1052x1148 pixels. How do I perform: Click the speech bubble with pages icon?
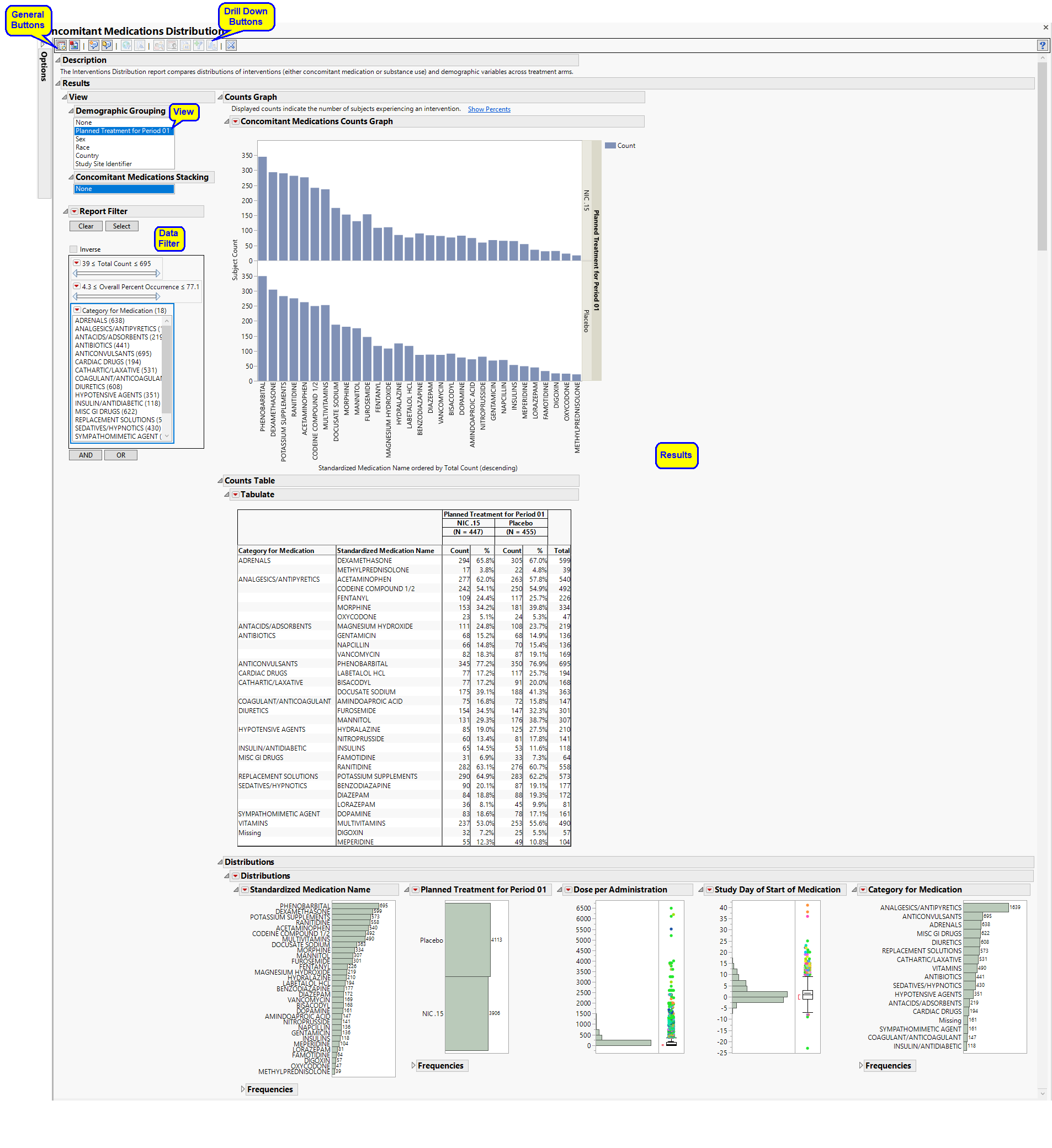click(107, 46)
